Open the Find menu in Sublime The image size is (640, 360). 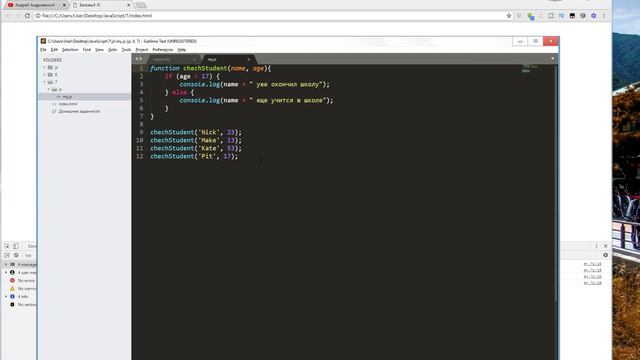pyautogui.click(x=87, y=50)
